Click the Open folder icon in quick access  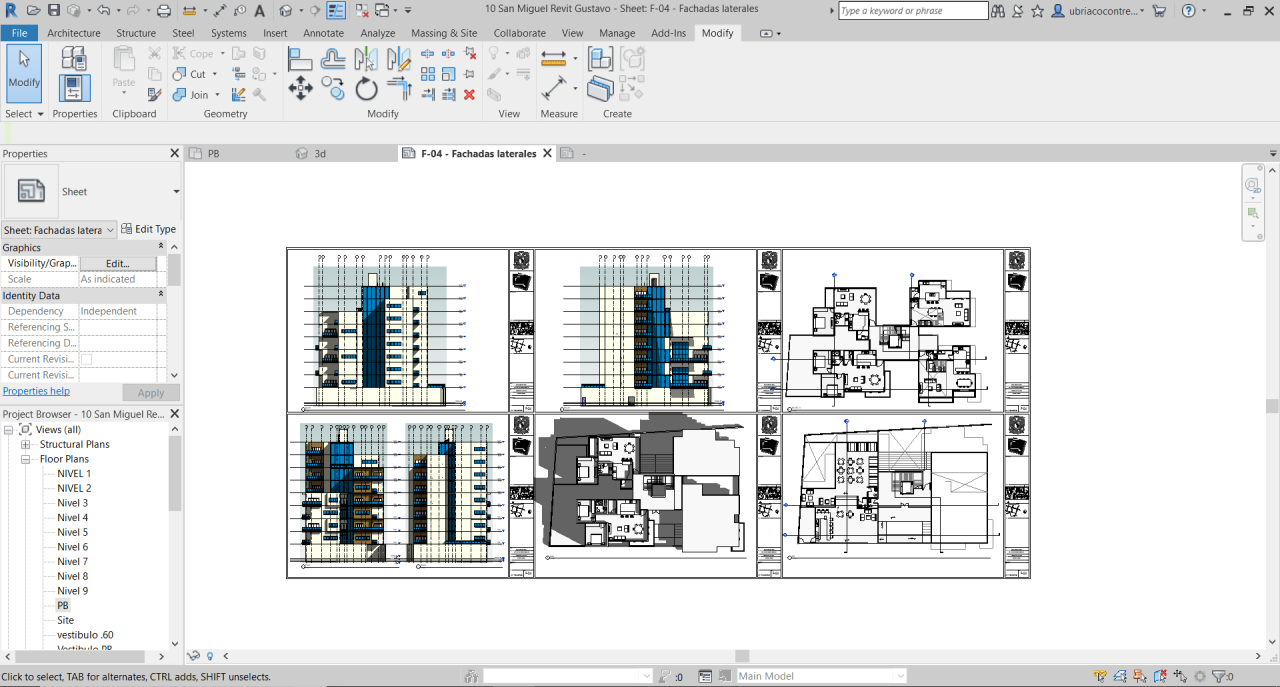(33, 10)
